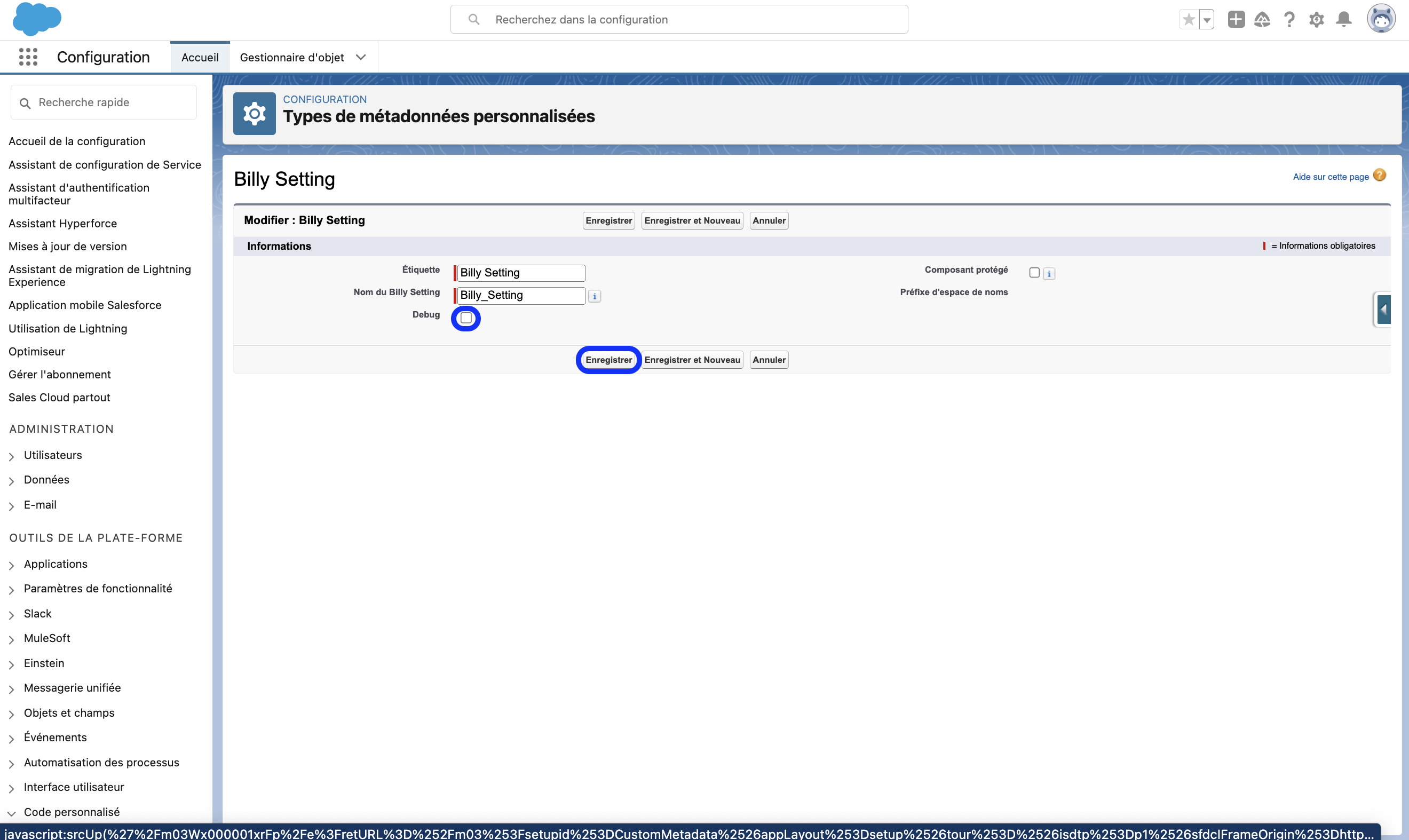Click the bottom Annuler button
Screen dimensions: 1409x840
click(x=769, y=360)
